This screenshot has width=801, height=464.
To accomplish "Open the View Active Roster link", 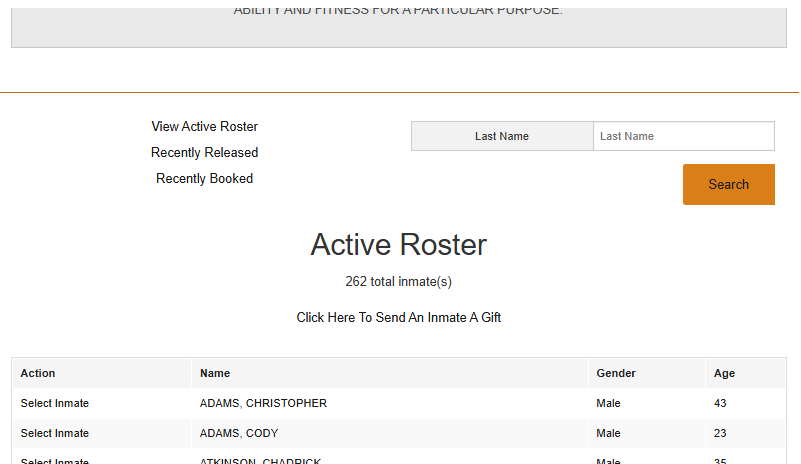I will [204, 127].
